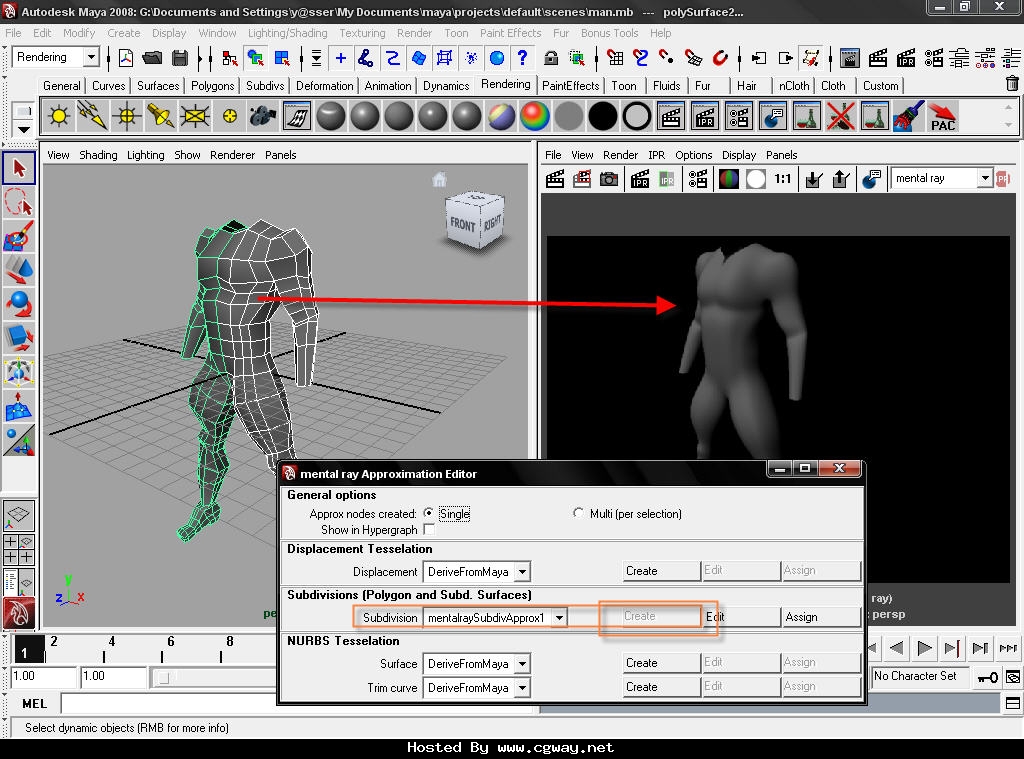This screenshot has width=1024, height=759.
Task: Create a camera from the shelf
Action: 263,117
